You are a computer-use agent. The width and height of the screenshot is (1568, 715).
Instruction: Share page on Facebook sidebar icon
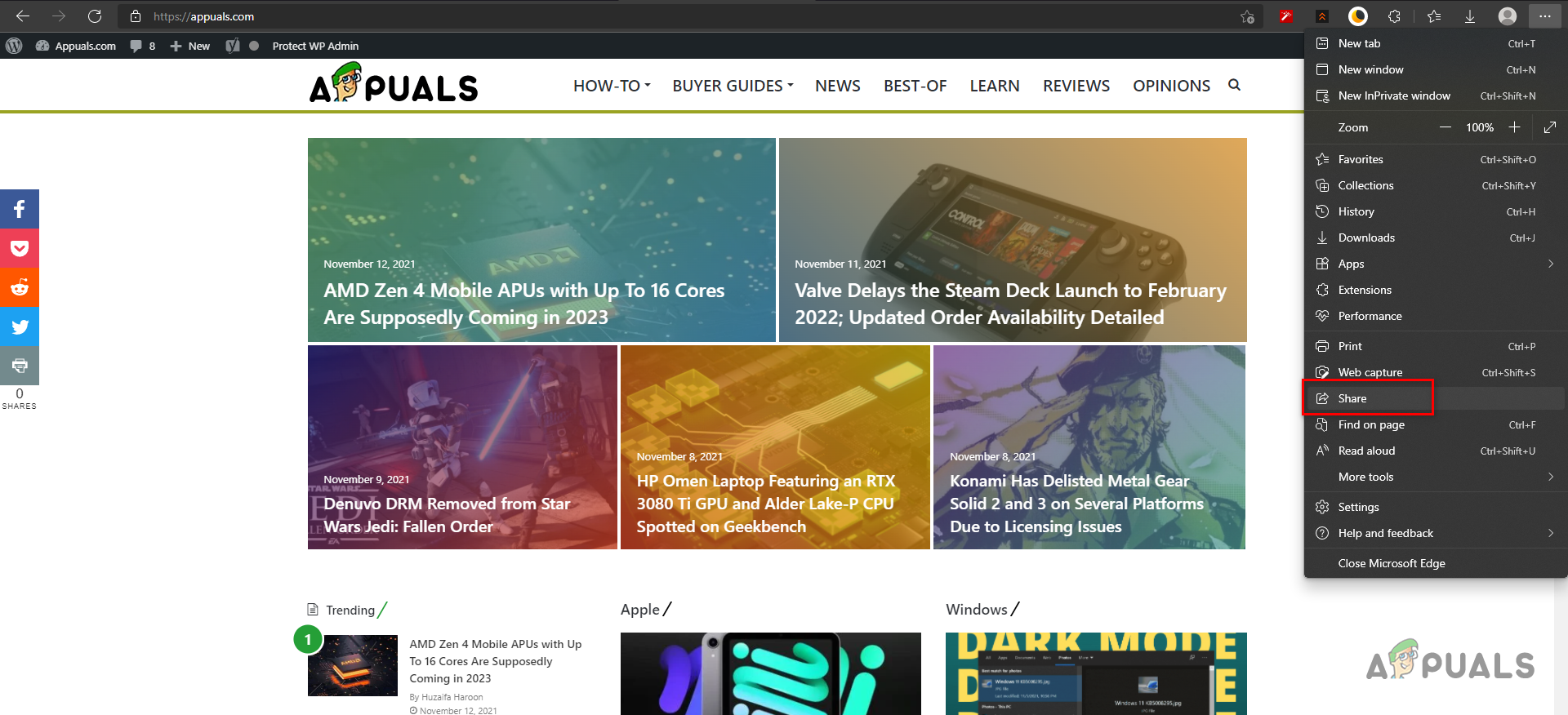[x=20, y=209]
